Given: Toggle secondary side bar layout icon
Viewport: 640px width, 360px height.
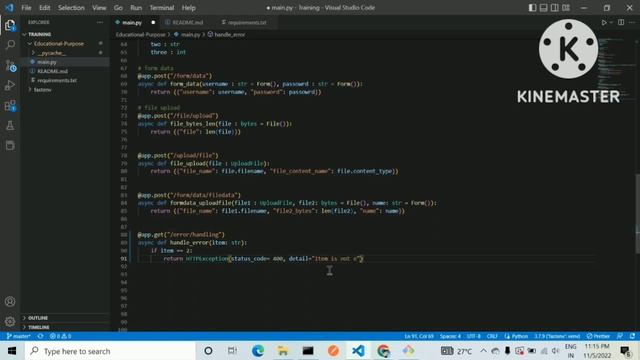Looking at the screenshot, I should coord(555,8).
